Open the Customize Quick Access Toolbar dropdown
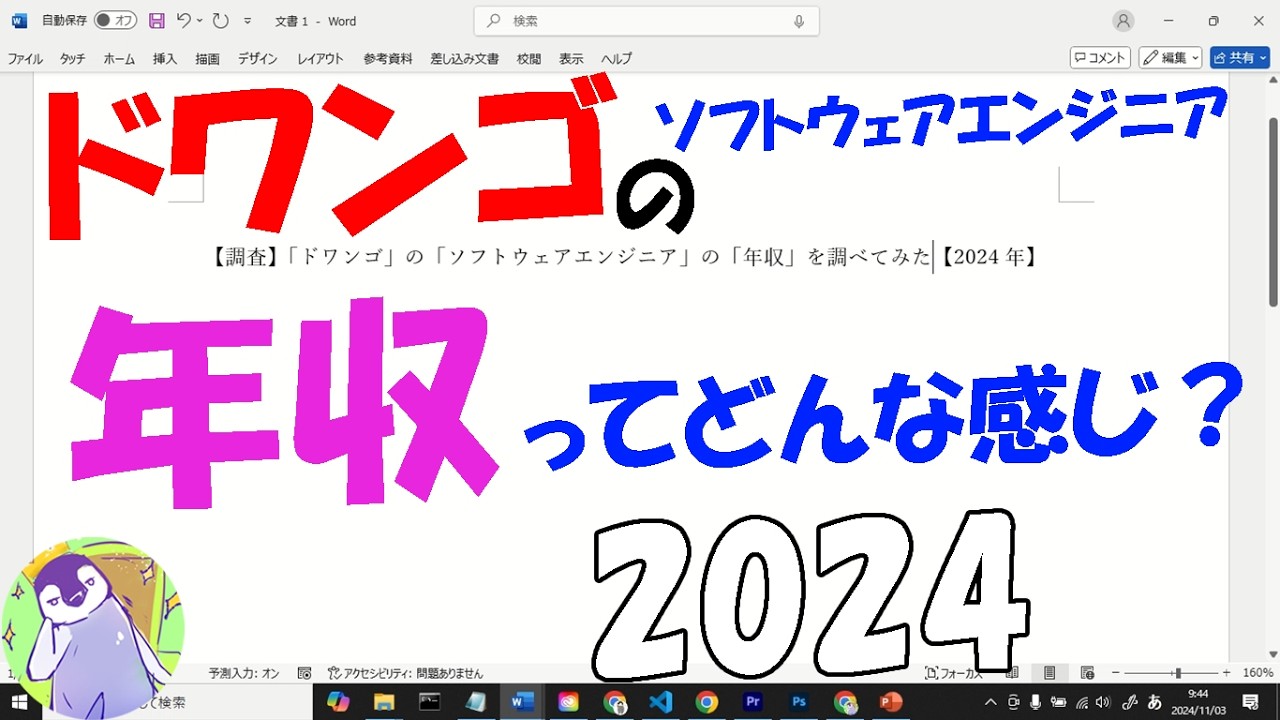1280x720 pixels. tap(247, 21)
